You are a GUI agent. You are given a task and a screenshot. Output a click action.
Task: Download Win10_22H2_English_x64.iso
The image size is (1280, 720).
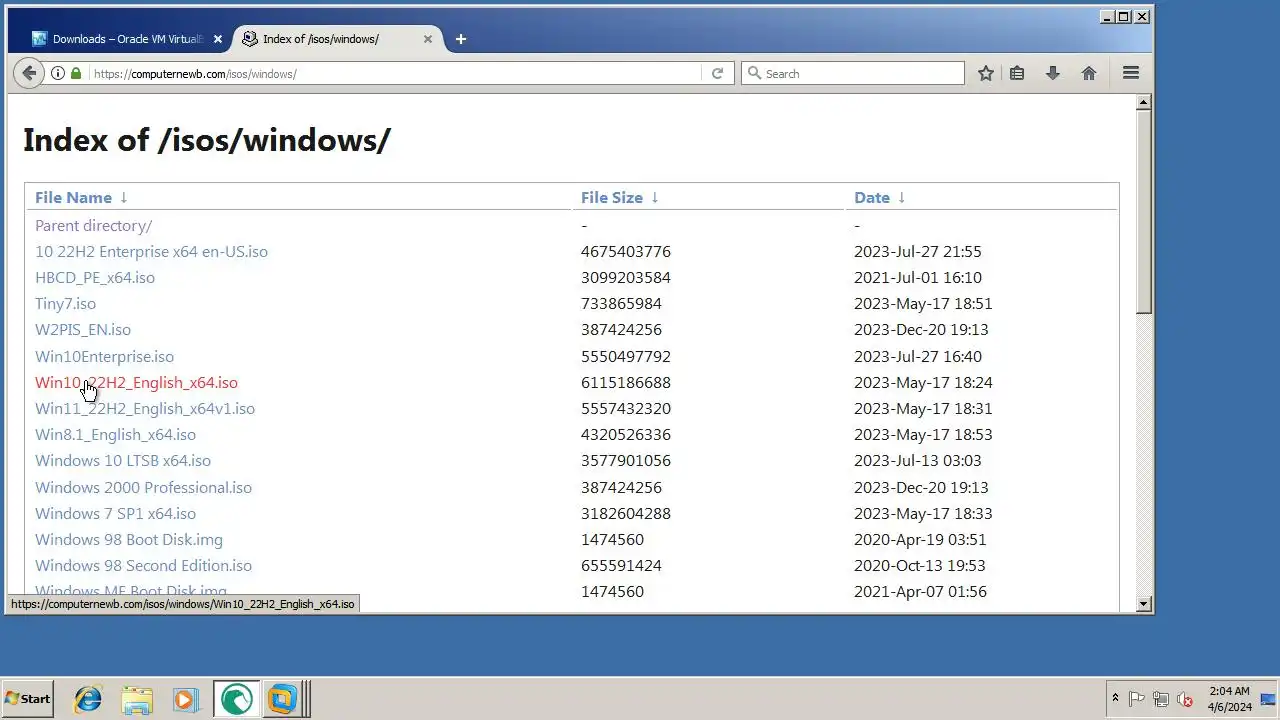136,383
